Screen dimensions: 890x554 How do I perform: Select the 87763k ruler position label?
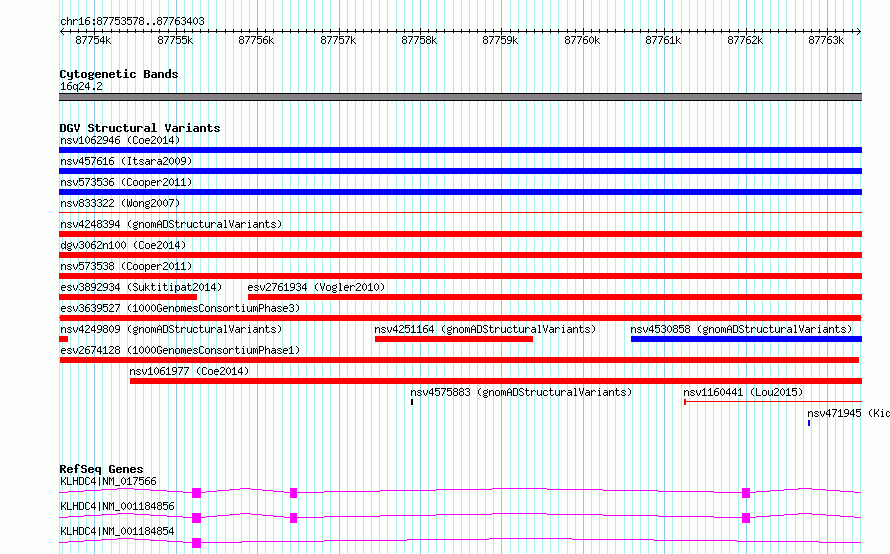tap(826, 40)
